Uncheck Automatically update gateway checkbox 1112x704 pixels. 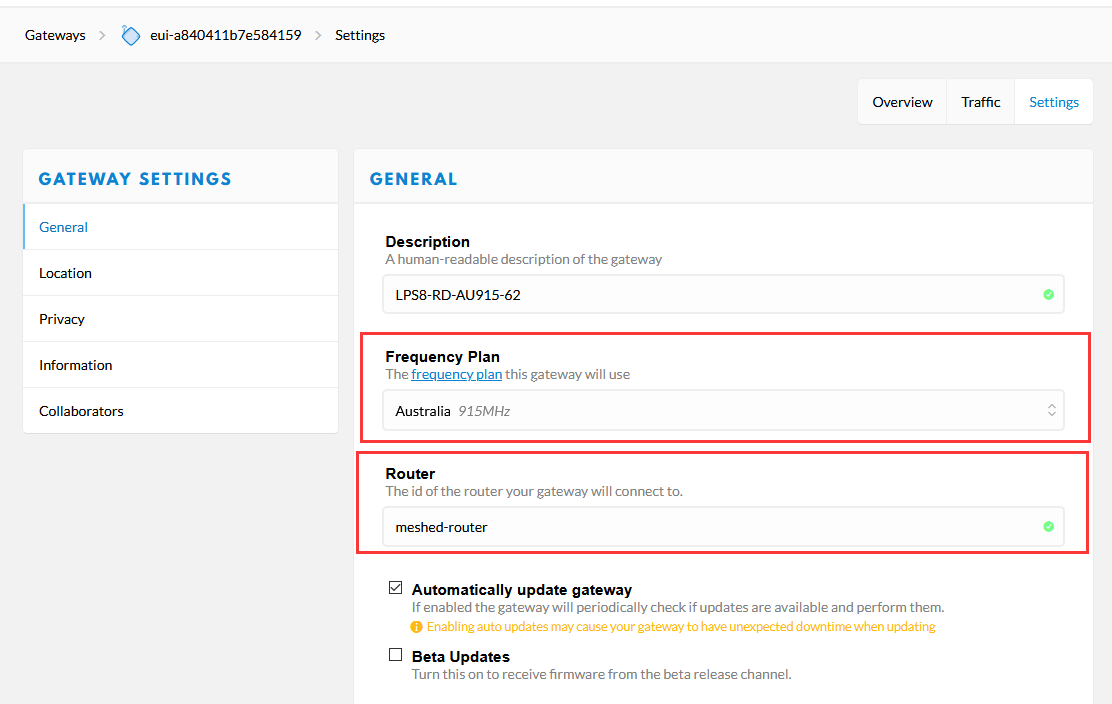396,588
